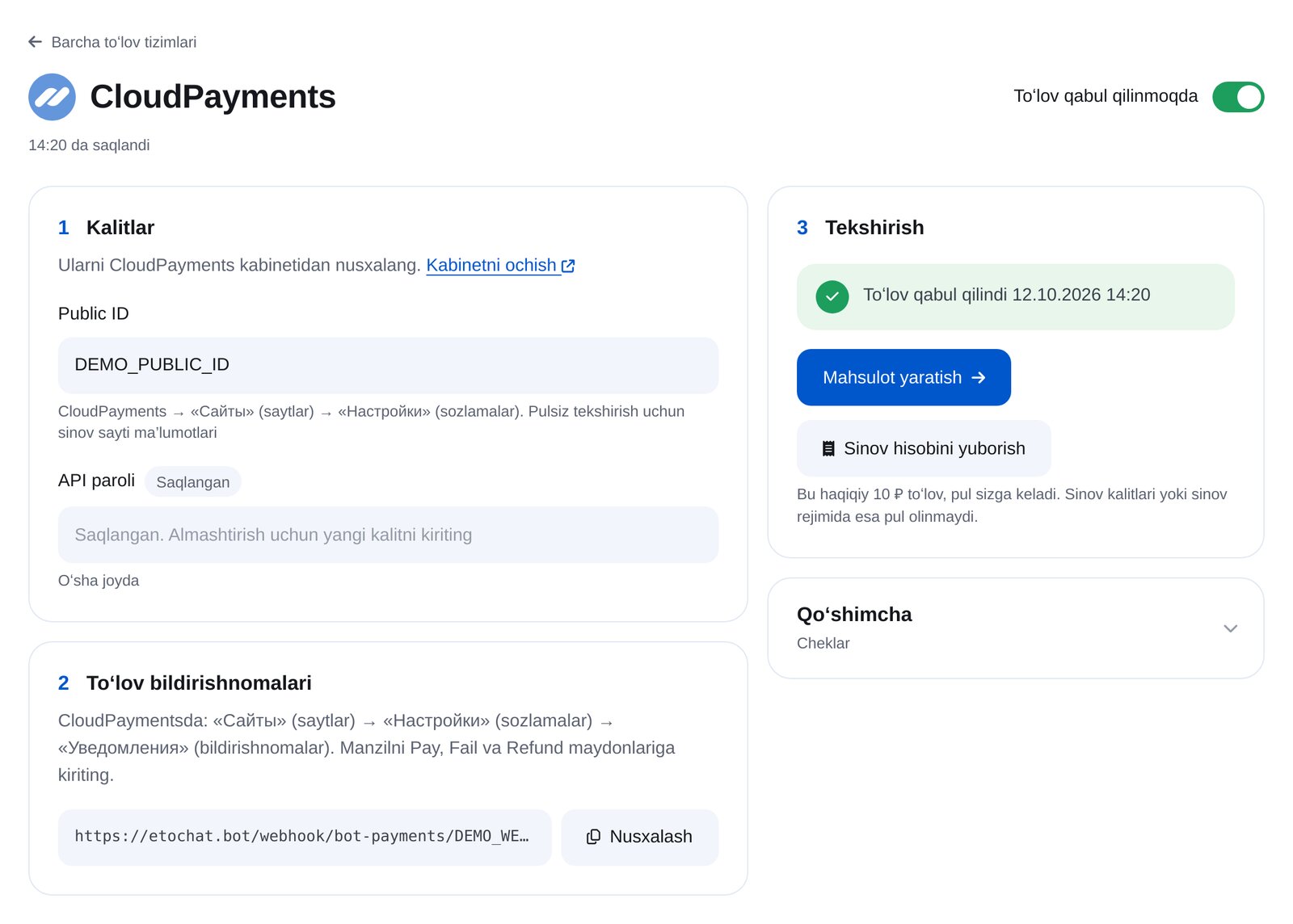This screenshot has width=1293, height=924.
Task: Toggle the 'To'lov qabul qilinmoqda' switch
Action: 1238,97
